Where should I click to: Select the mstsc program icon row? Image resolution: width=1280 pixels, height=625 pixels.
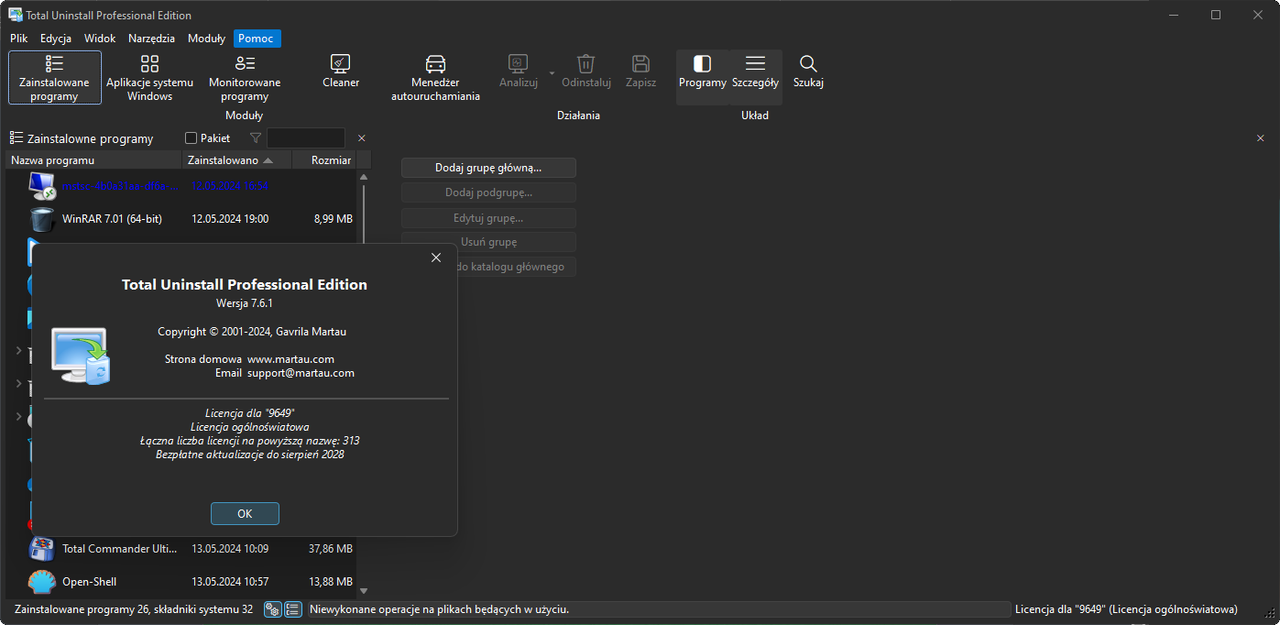[181, 185]
